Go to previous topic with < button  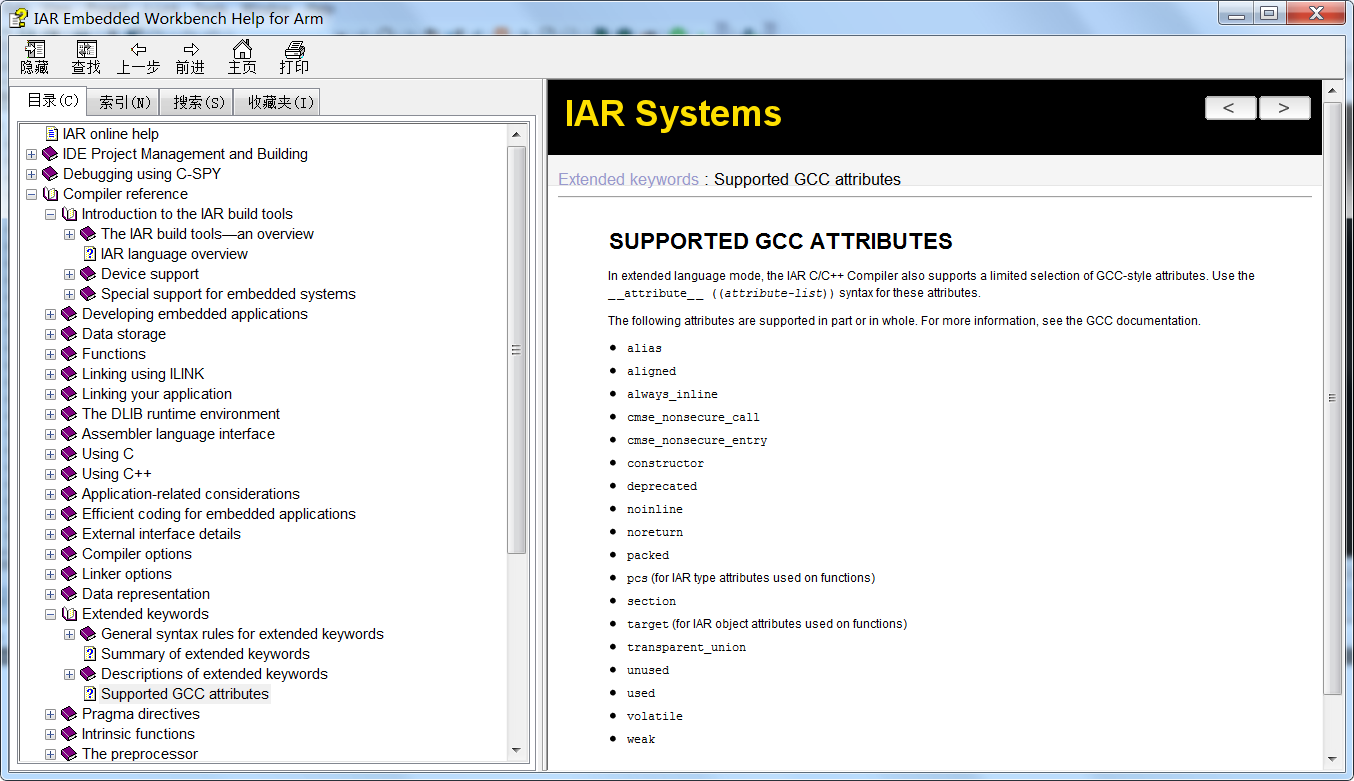[x=1230, y=108]
